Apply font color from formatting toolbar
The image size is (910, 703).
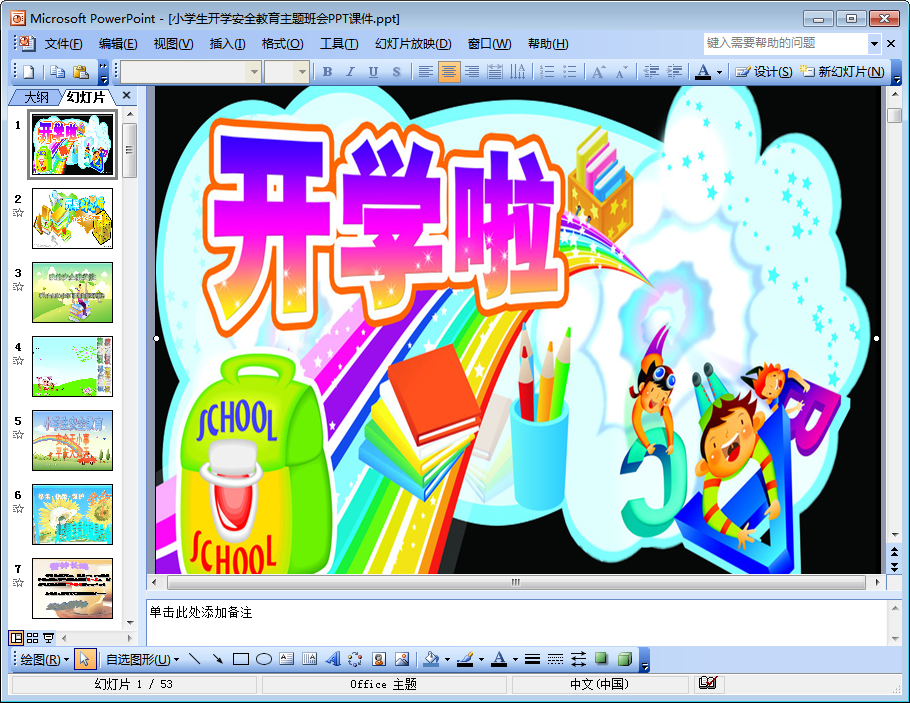point(703,72)
